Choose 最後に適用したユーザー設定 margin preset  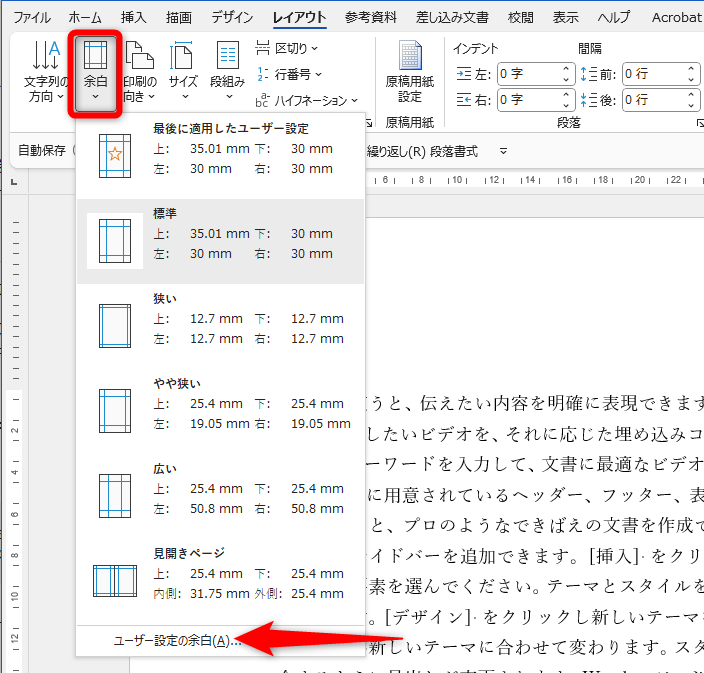[x=220, y=155]
